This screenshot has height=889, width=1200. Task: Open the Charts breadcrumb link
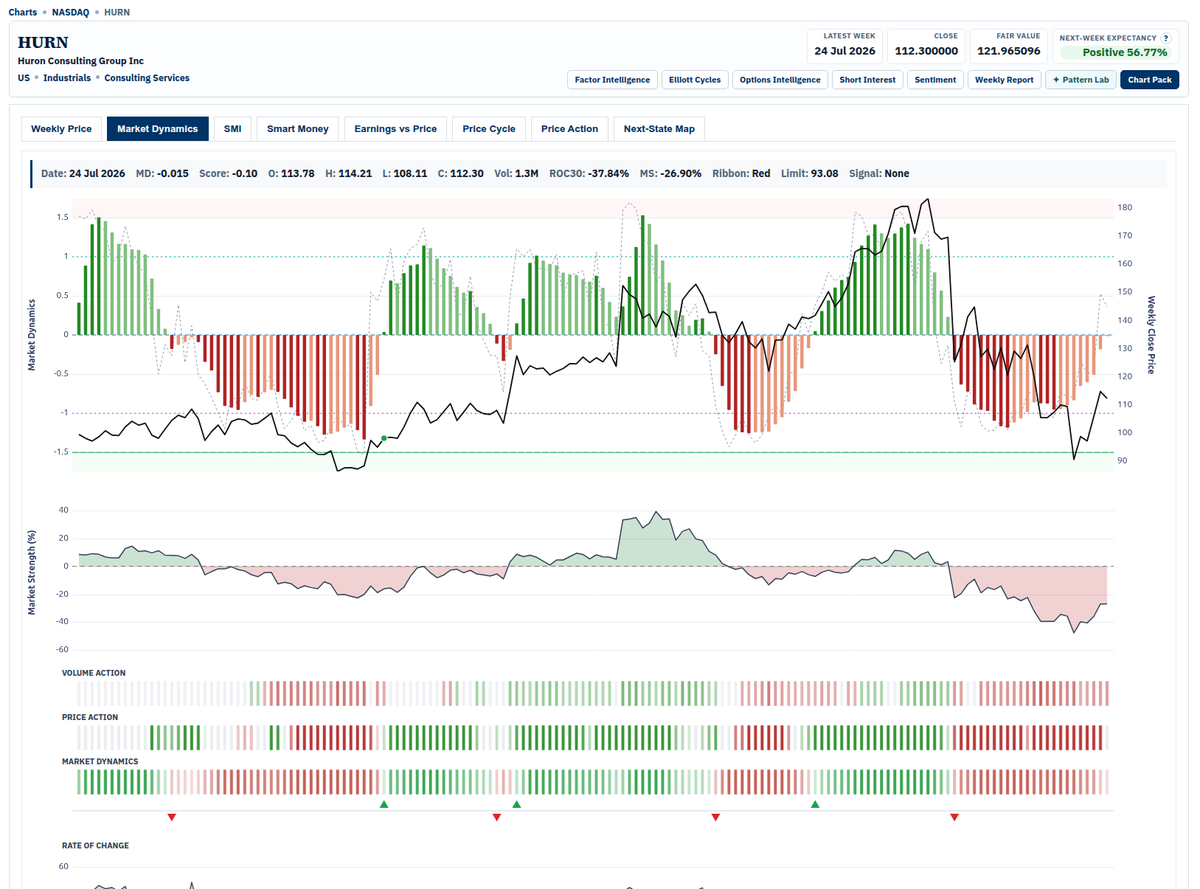click(x=22, y=12)
